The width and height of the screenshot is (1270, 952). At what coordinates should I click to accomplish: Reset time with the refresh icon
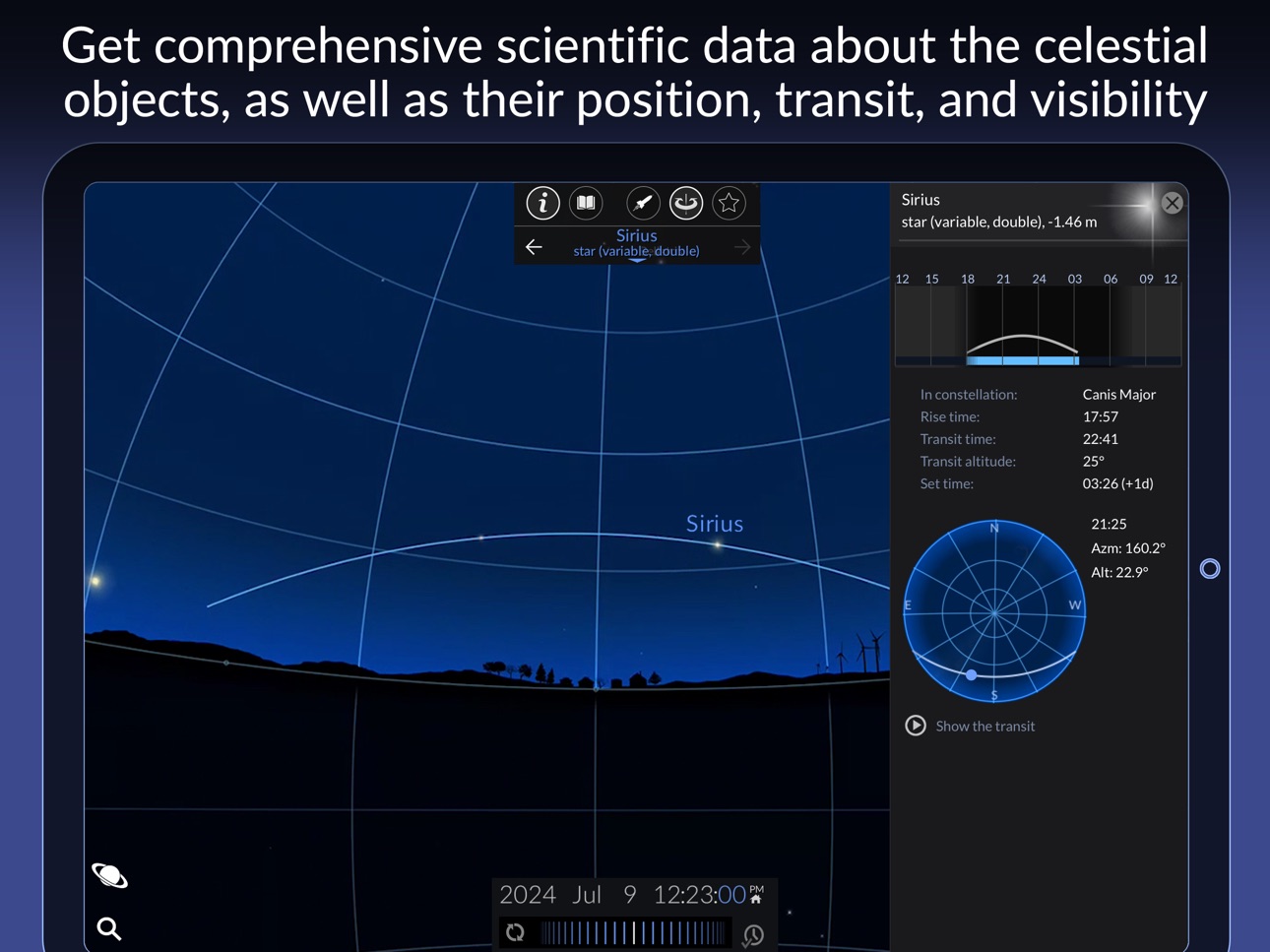515,932
